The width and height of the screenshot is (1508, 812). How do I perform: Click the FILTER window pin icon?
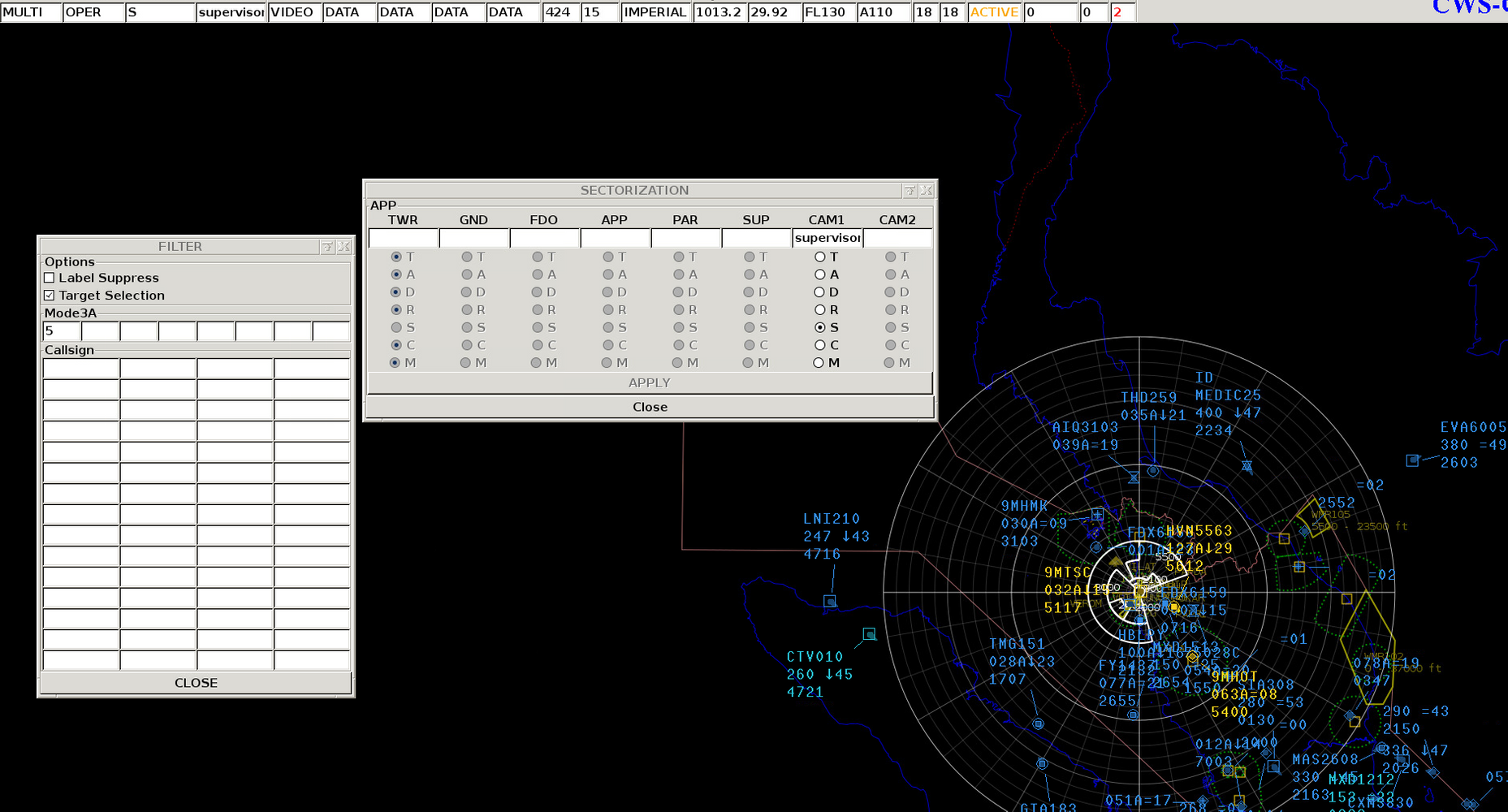pyautogui.click(x=326, y=247)
